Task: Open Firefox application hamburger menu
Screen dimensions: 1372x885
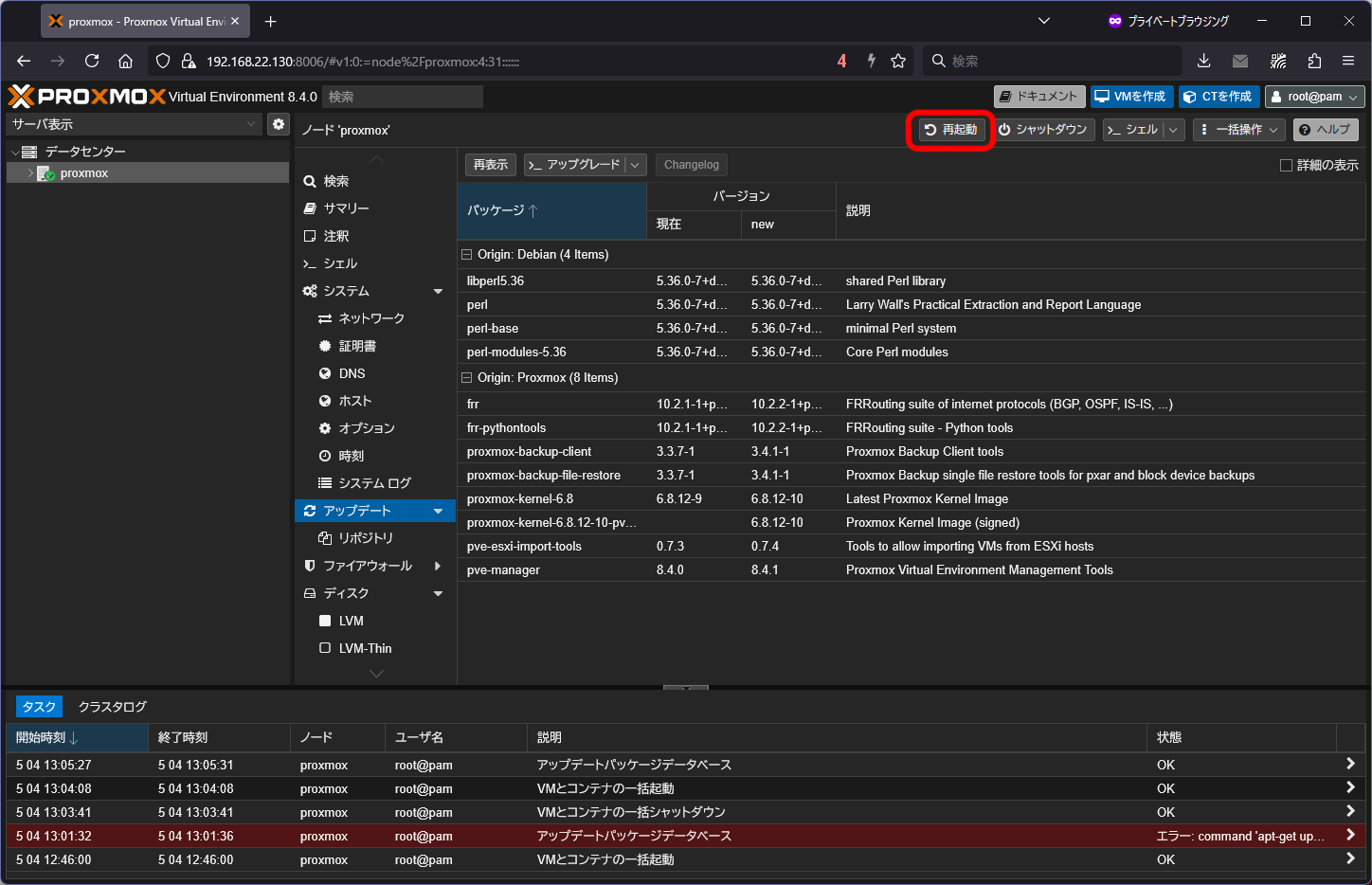Action: pyautogui.click(x=1348, y=61)
